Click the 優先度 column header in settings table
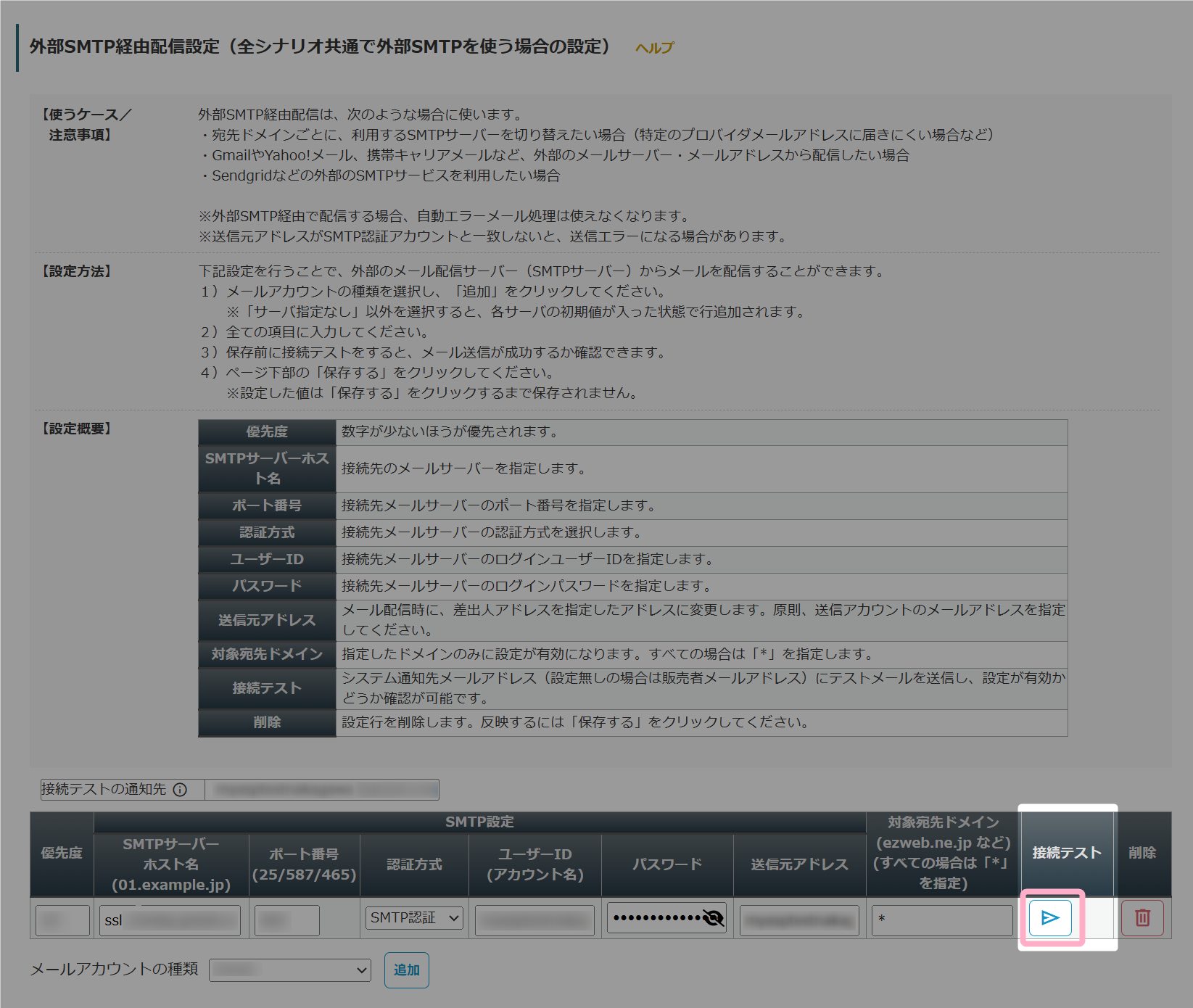The width and height of the screenshot is (1193, 1008). click(x=62, y=854)
